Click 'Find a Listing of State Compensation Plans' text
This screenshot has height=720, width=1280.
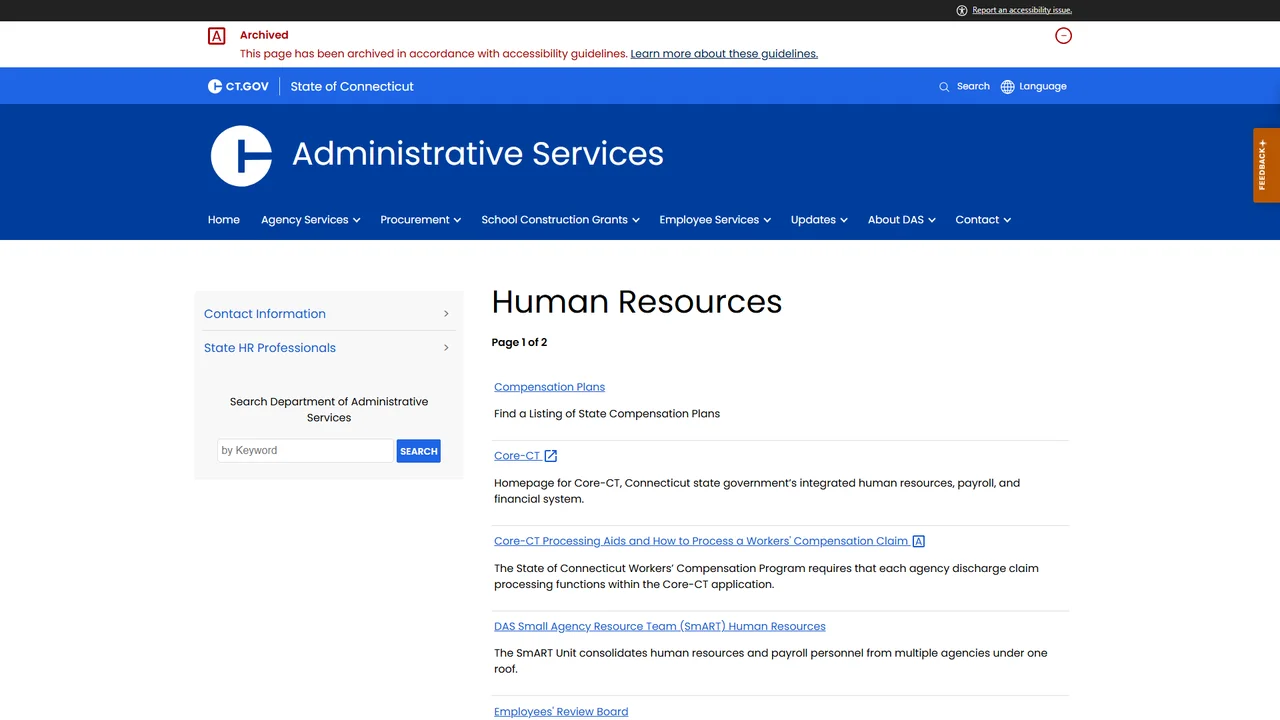tap(607, 414)
